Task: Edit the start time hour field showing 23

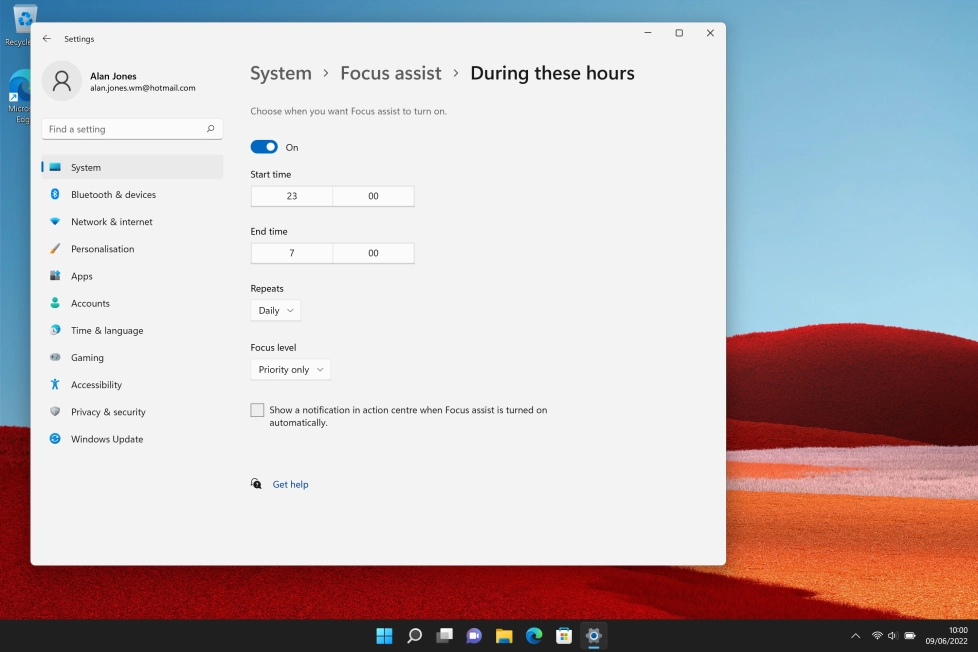Action: point(291,196)
